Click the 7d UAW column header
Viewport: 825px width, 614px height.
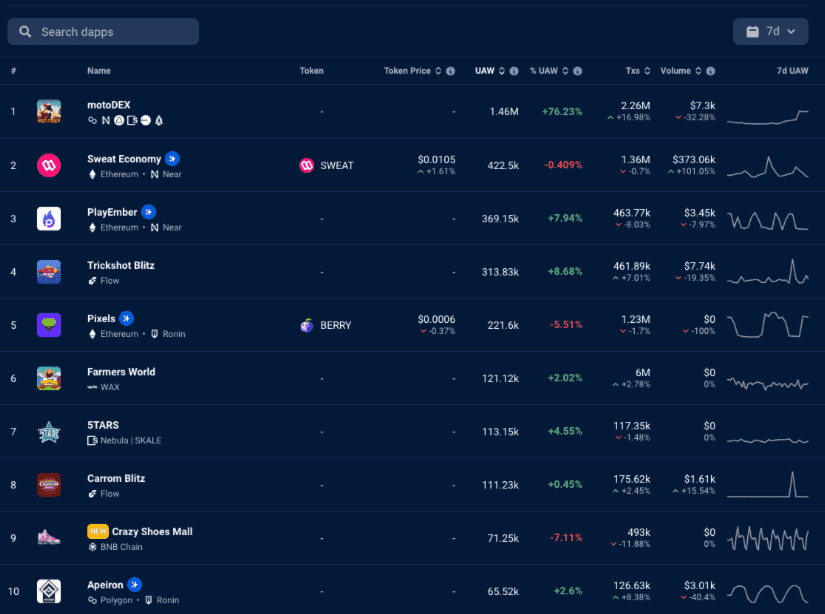click(792, 71)
